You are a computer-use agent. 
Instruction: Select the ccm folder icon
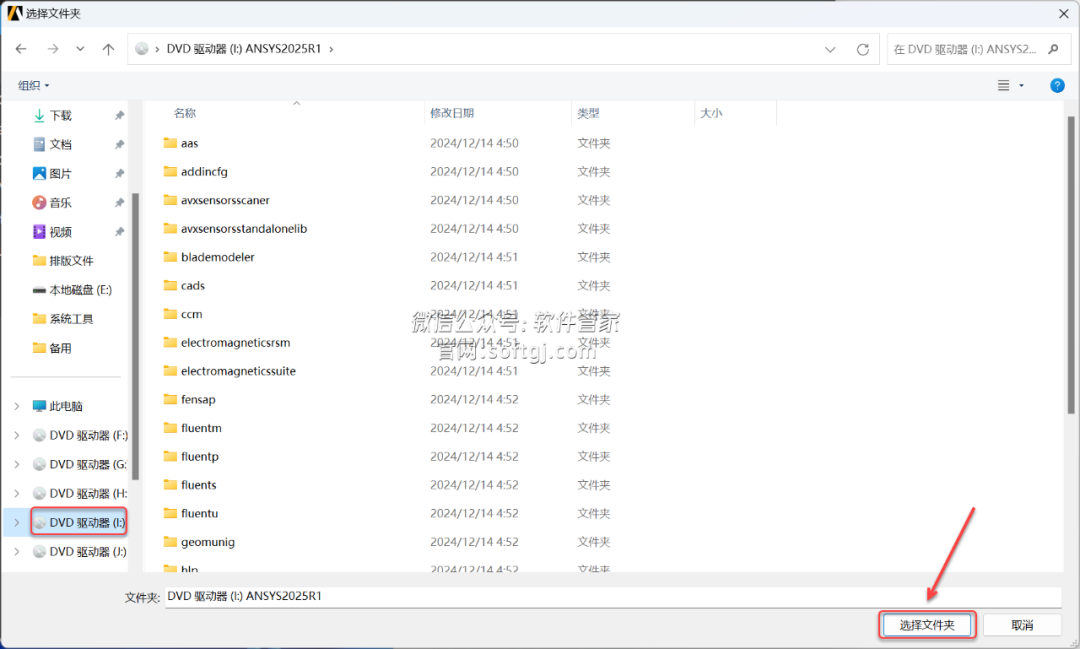(x=170, y=313)
